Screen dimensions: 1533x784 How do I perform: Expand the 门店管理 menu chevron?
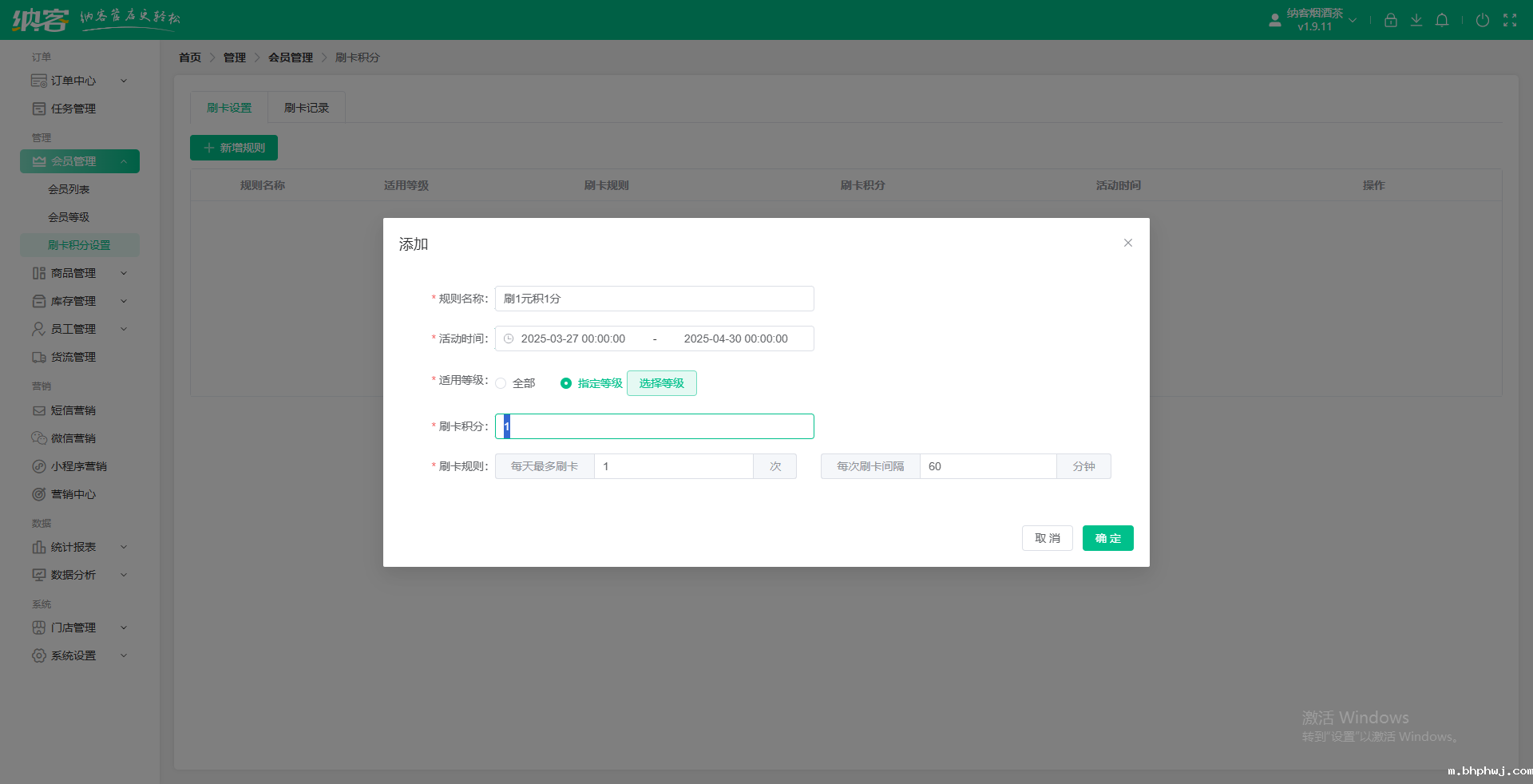pos(124,628)
